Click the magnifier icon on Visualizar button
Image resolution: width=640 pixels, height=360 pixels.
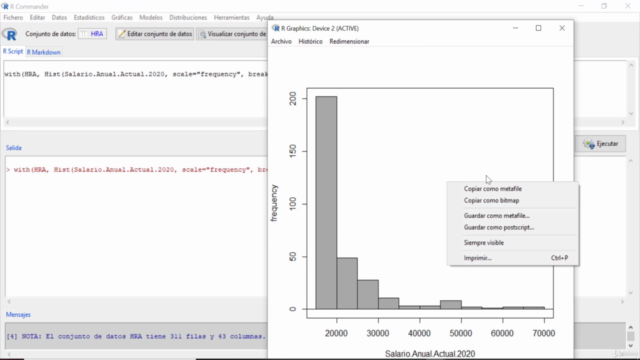coord(202,34)
